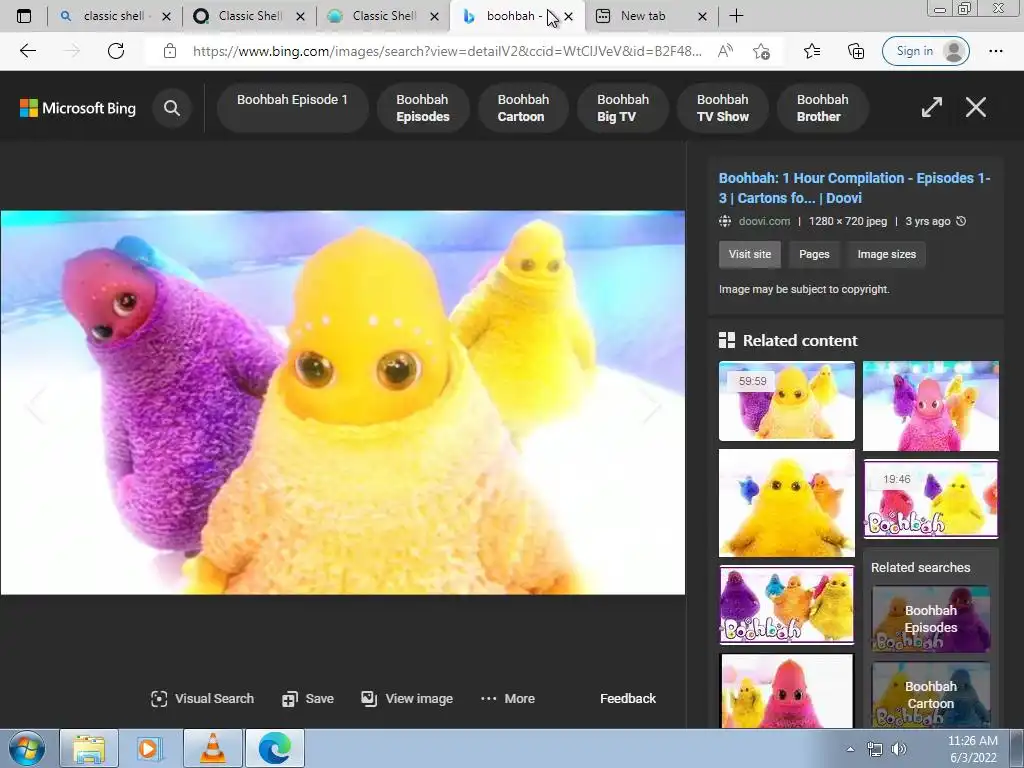Viewport: 1024px width, 768px height.
Task: Open Windows Explorer from the taskbar
Action: point(89,748)
